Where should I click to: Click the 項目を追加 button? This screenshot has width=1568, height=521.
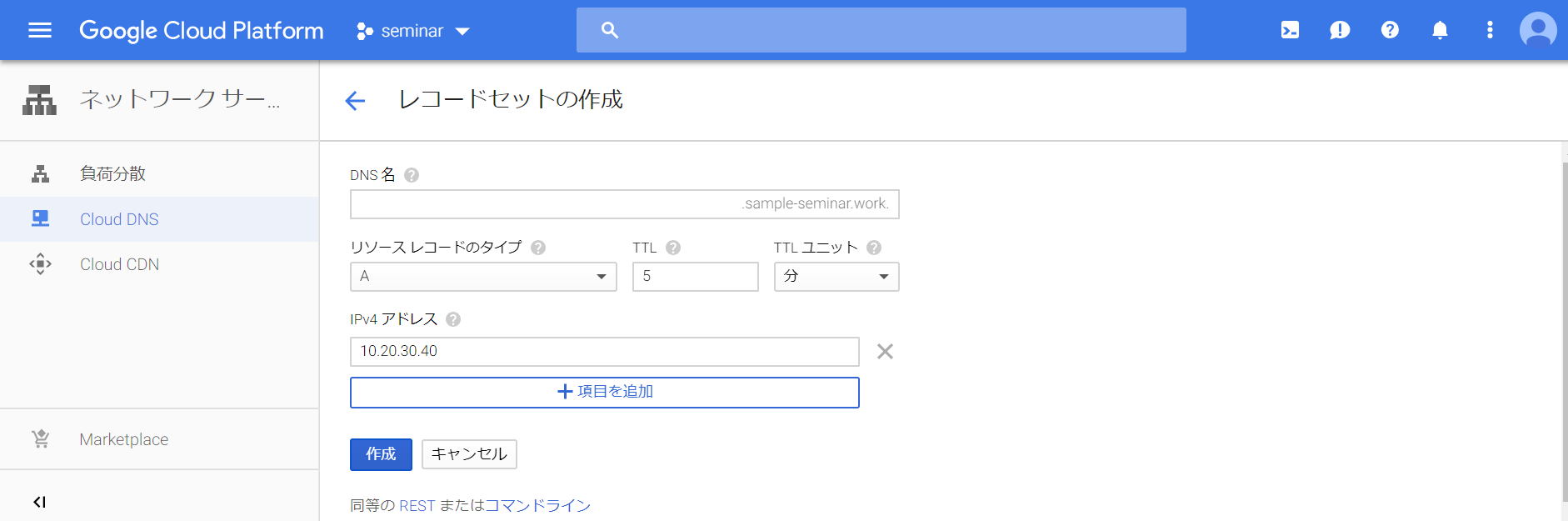(605, 393)
